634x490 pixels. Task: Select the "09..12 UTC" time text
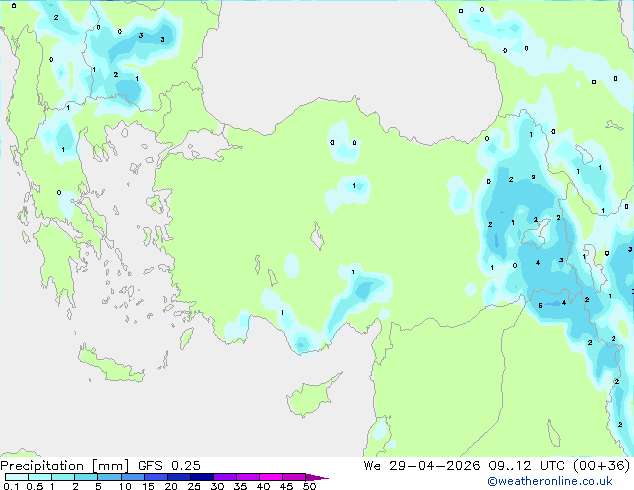(x=526, y=466)
